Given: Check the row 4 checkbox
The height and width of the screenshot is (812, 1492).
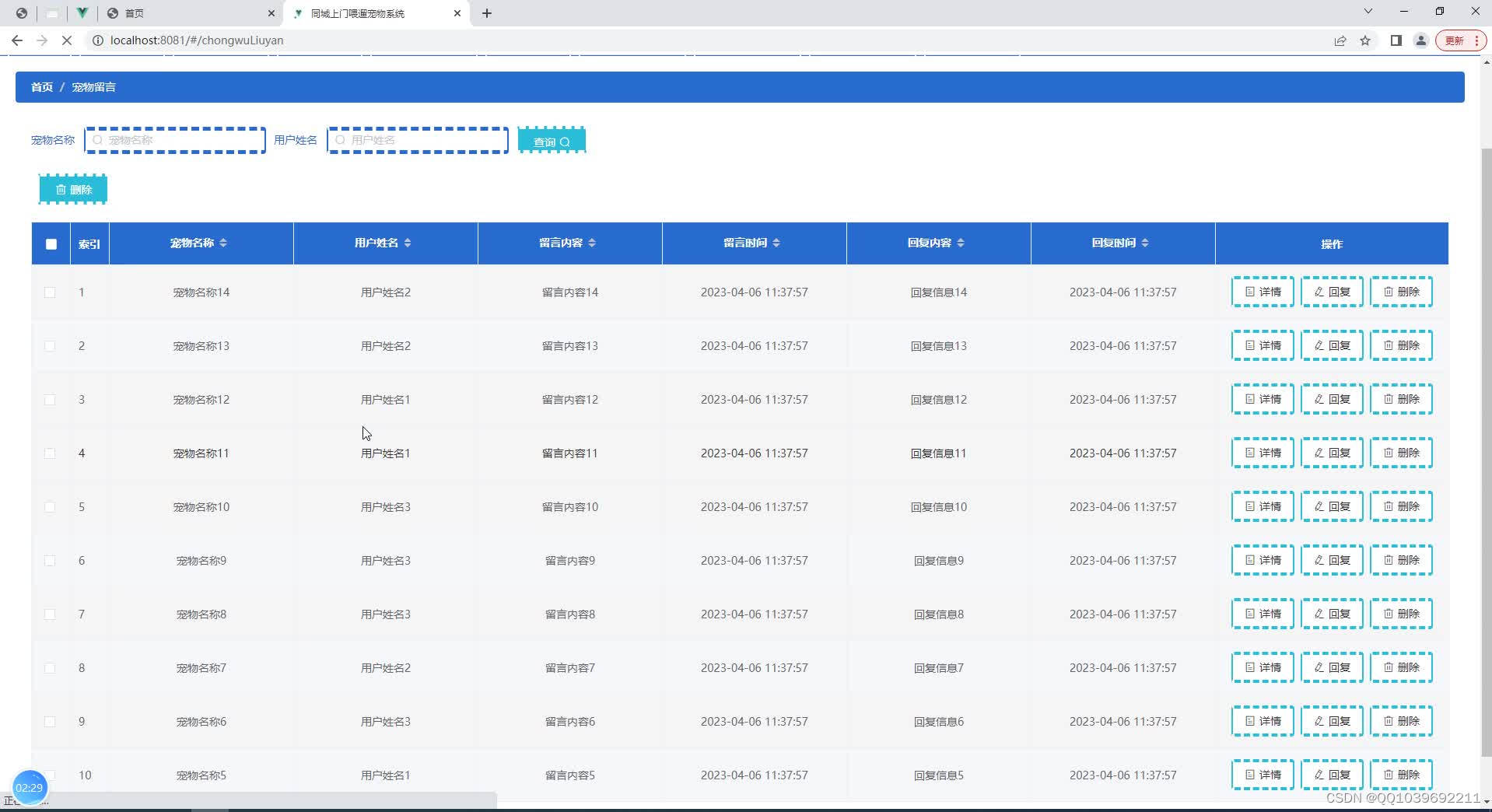Looking at the screenshot, I should [x=50, y=453].
